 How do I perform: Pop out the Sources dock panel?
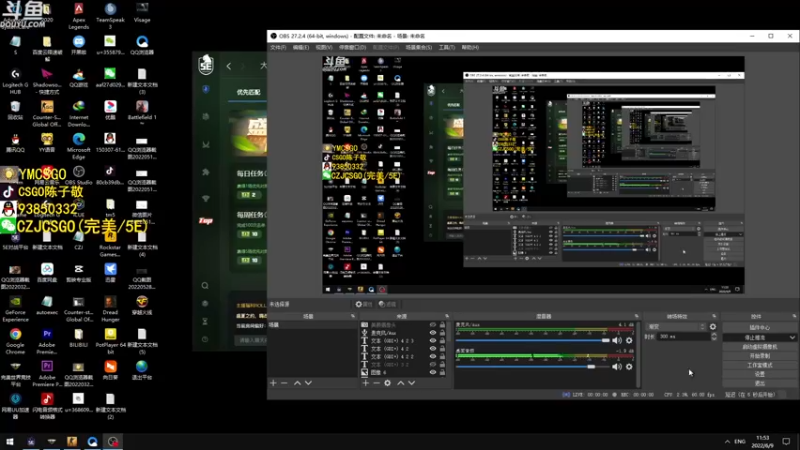[447, 316]
